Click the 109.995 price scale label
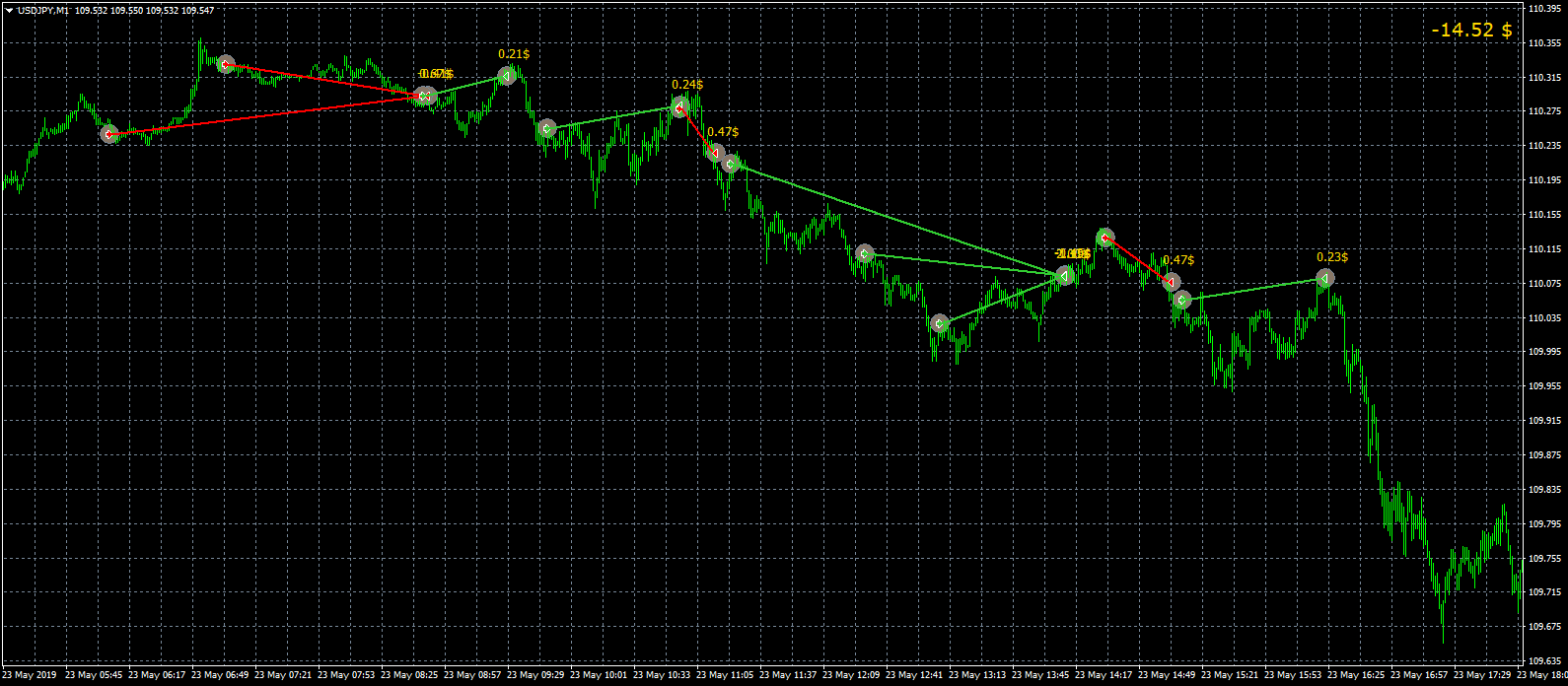The height and width of the screenshot is (686, 1568). pos(1543,352)
